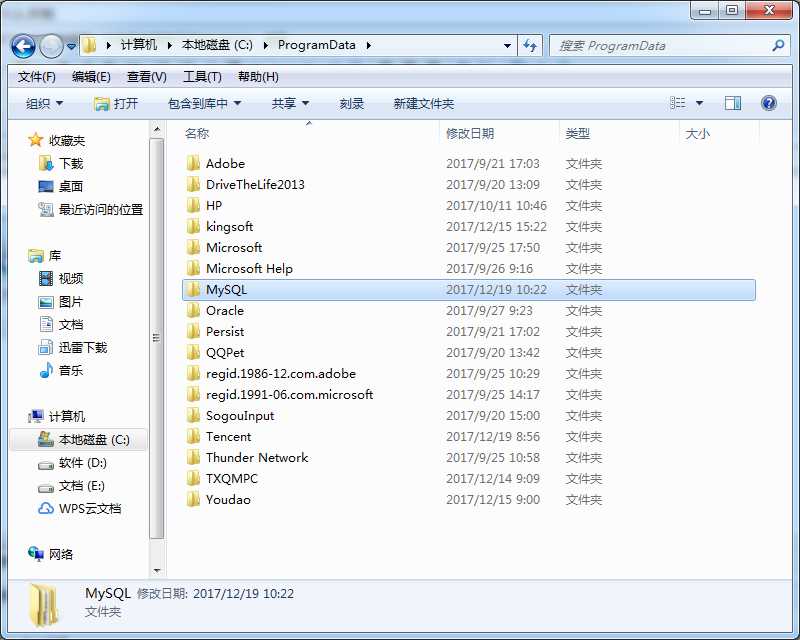The width and height of the screenshot is (800, 640).
Task: Open WPS云文档 in navigation pane
Action: tap(79, 509)
